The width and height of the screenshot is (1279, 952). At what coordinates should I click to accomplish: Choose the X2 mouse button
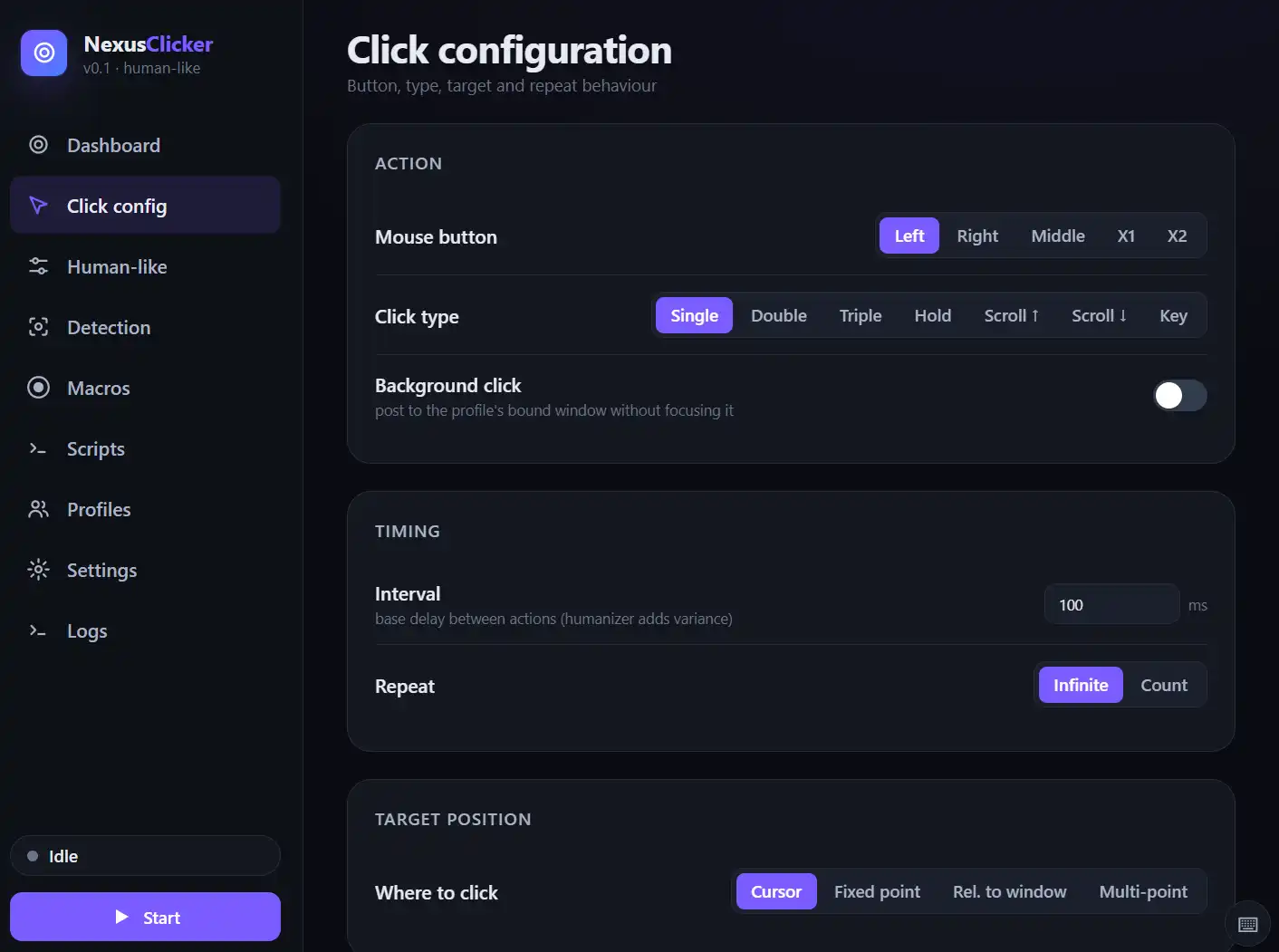(x=1177, y=236)
